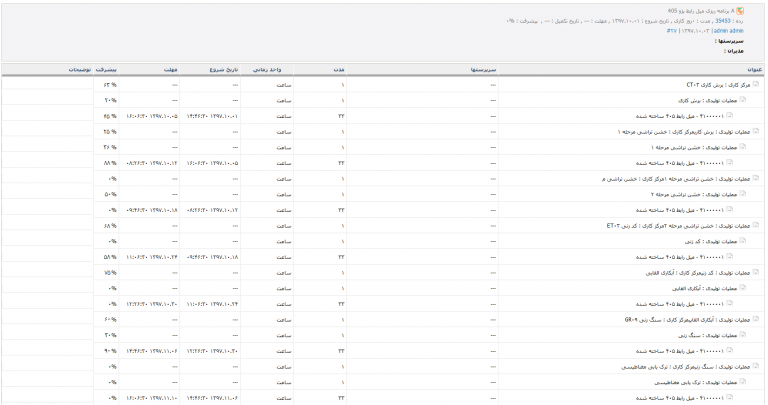Click the تاریخ شروع column header
The width and height of the screenshot is (768, 405).
[x=224, y=70]
